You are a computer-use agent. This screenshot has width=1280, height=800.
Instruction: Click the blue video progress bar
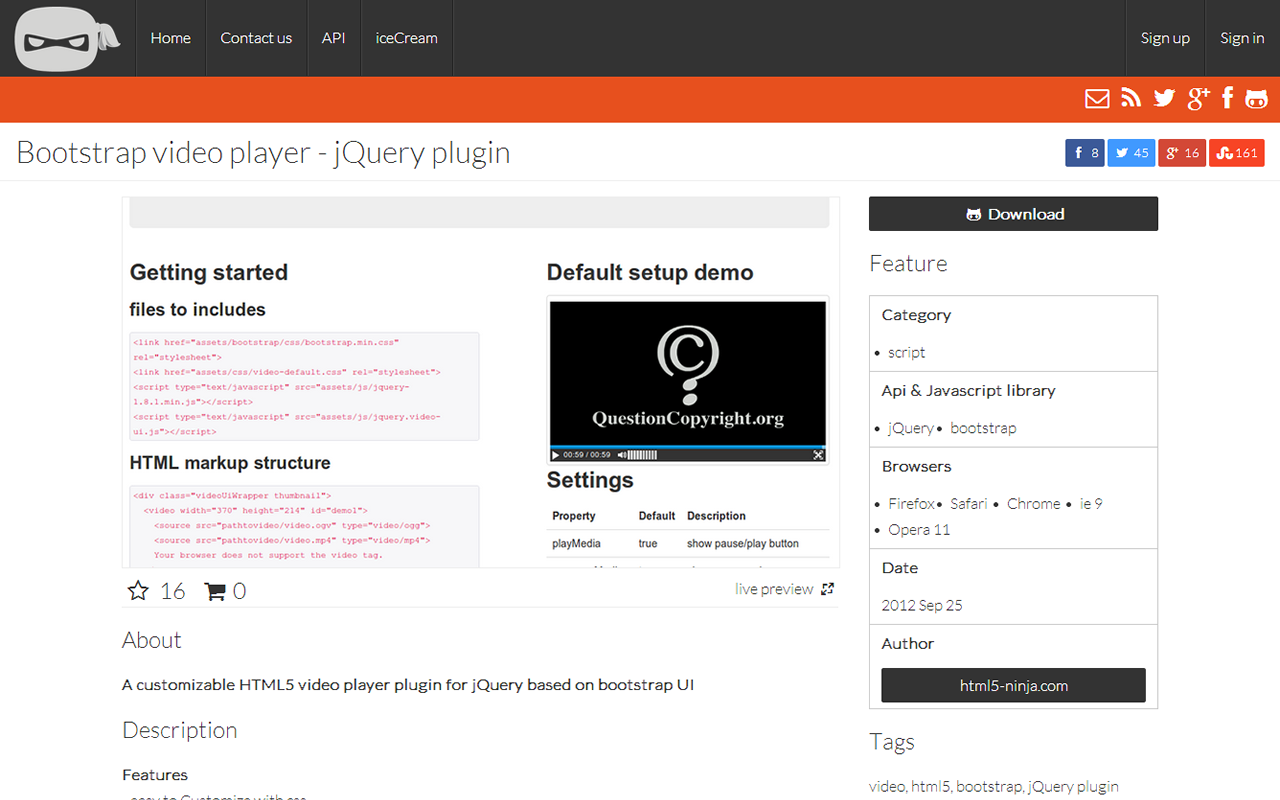(x=688, y=446)
